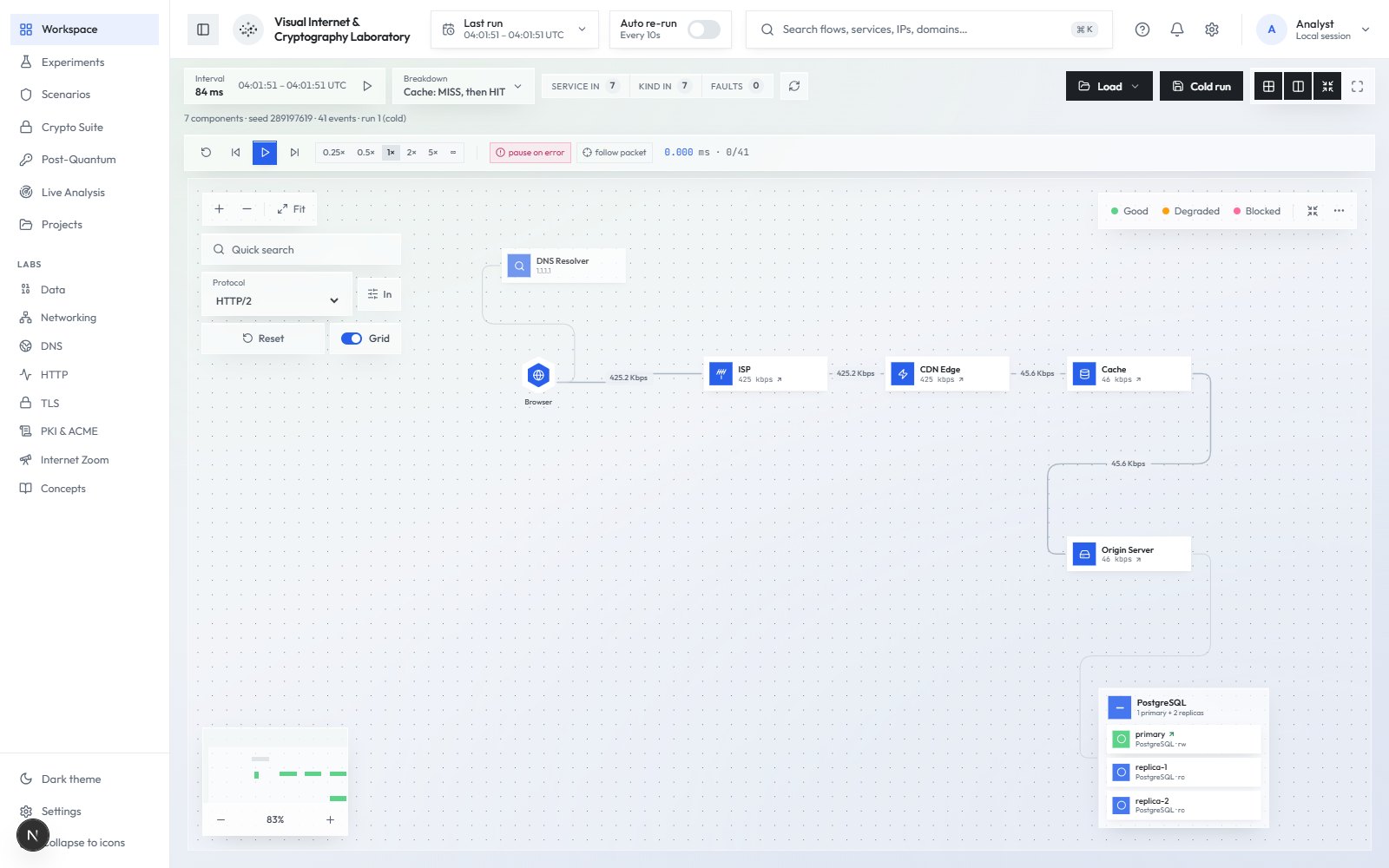Fit the canvas to view
The image size is (1389, 868).
click(x=291, y=209)
